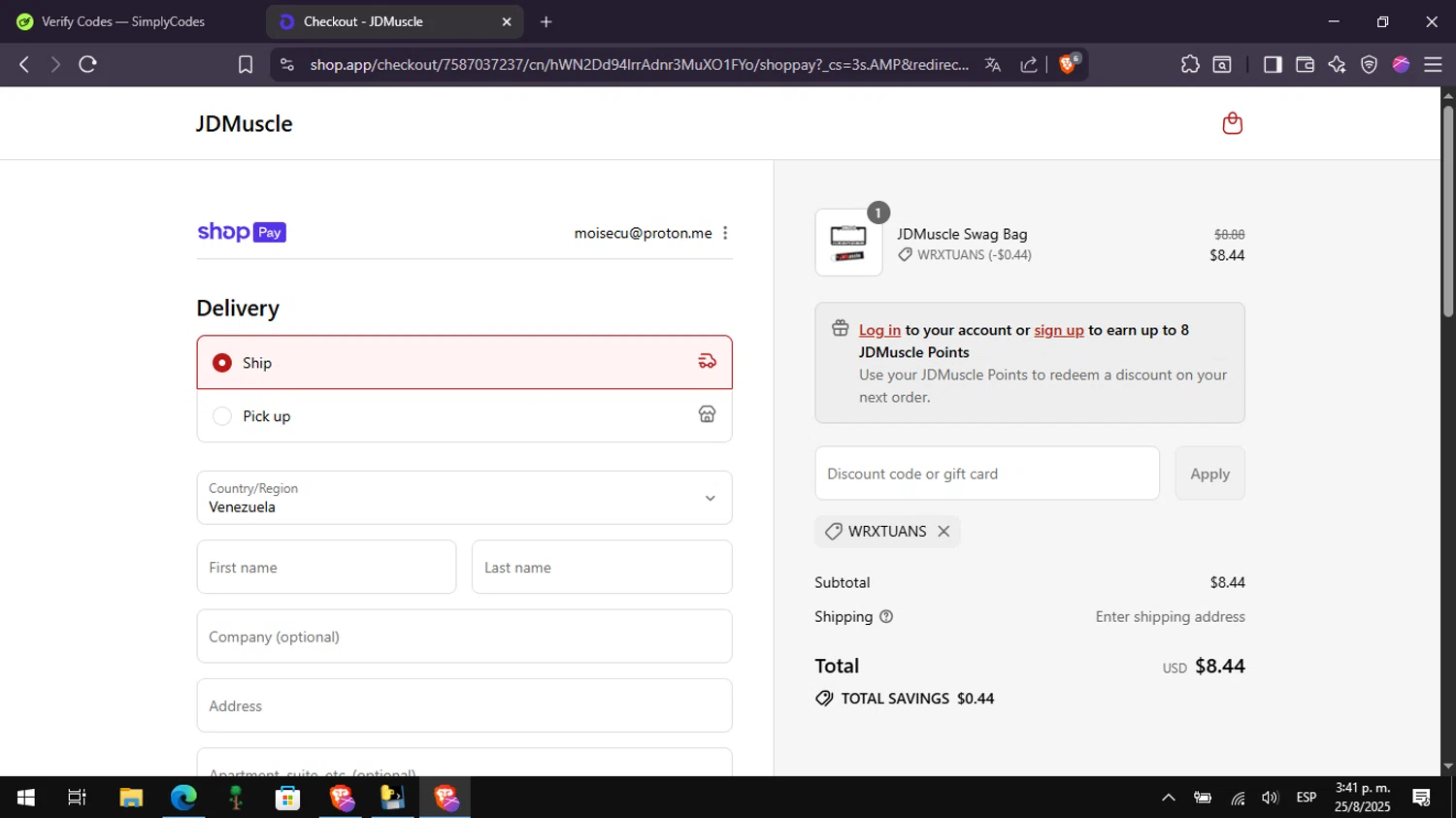Select the Ship delivery radio option

pyautogui.click(x=222, y=362)
